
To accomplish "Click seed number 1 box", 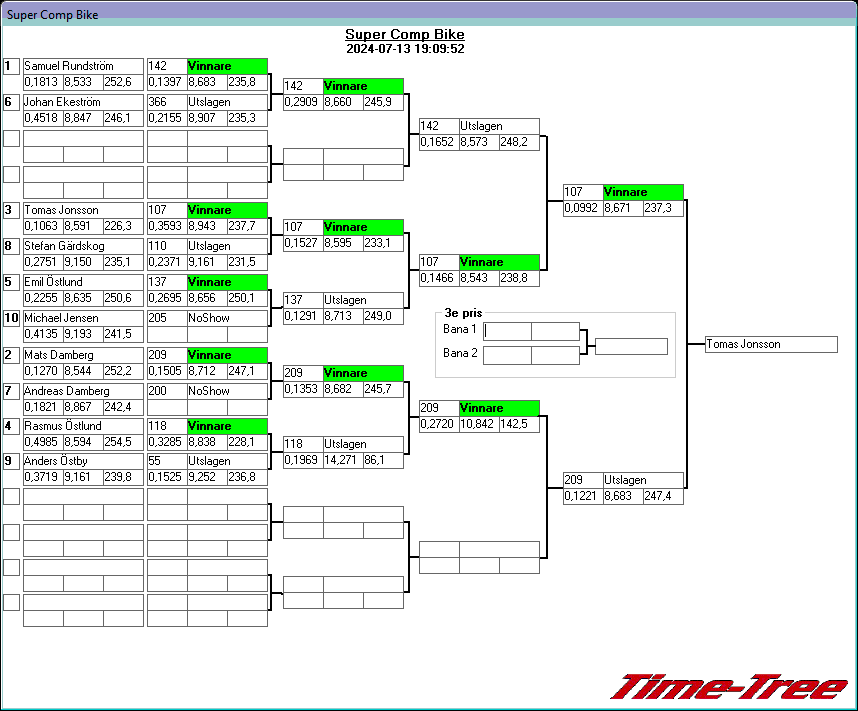I will [11, 67].
